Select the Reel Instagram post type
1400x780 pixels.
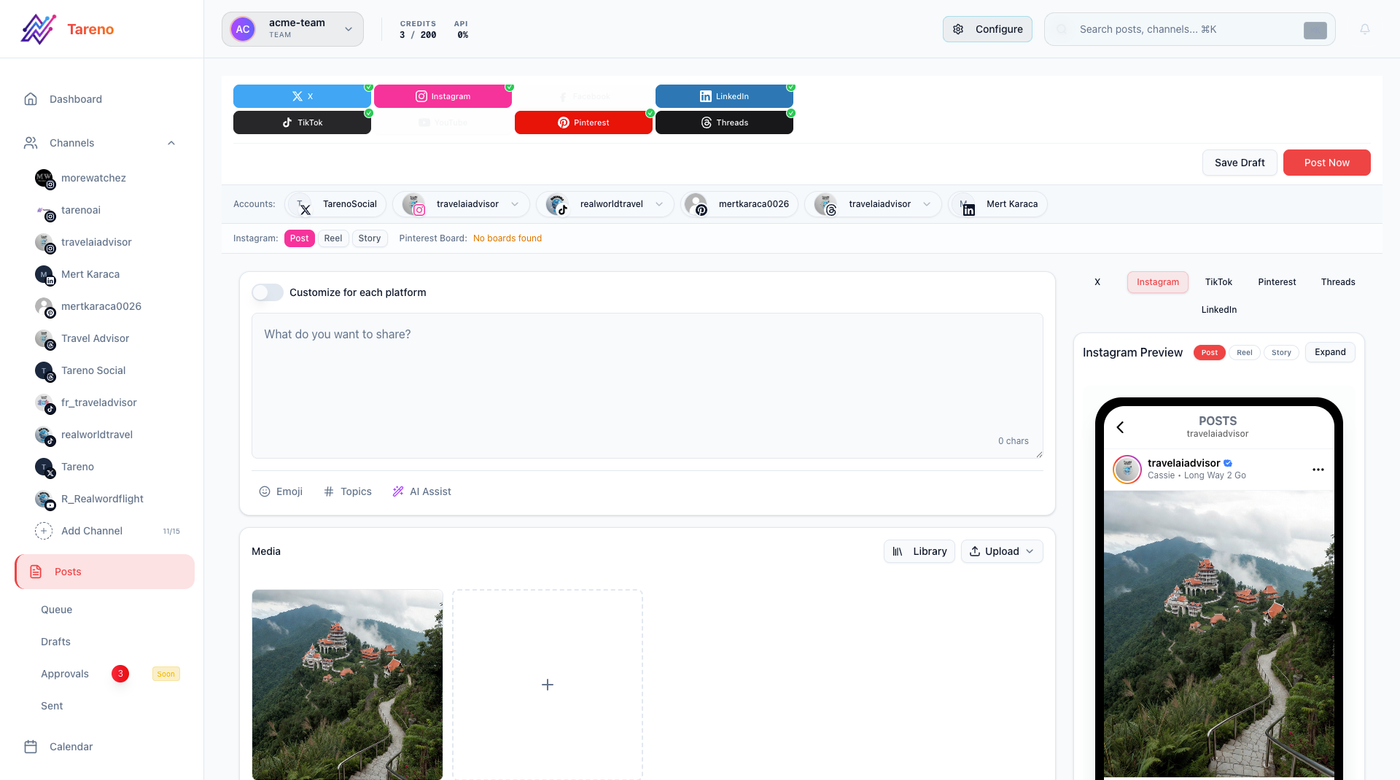point(333,238)
